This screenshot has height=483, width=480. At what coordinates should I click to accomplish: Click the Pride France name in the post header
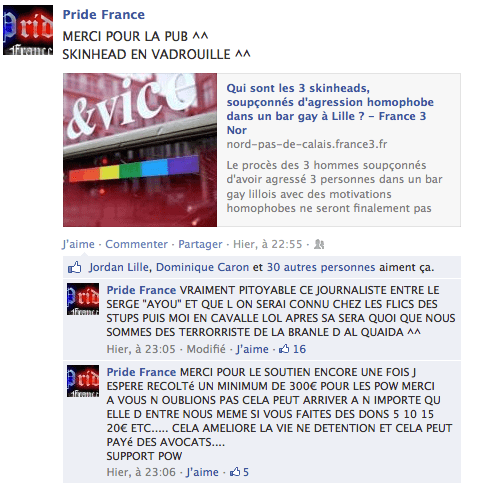coord(104,15)
